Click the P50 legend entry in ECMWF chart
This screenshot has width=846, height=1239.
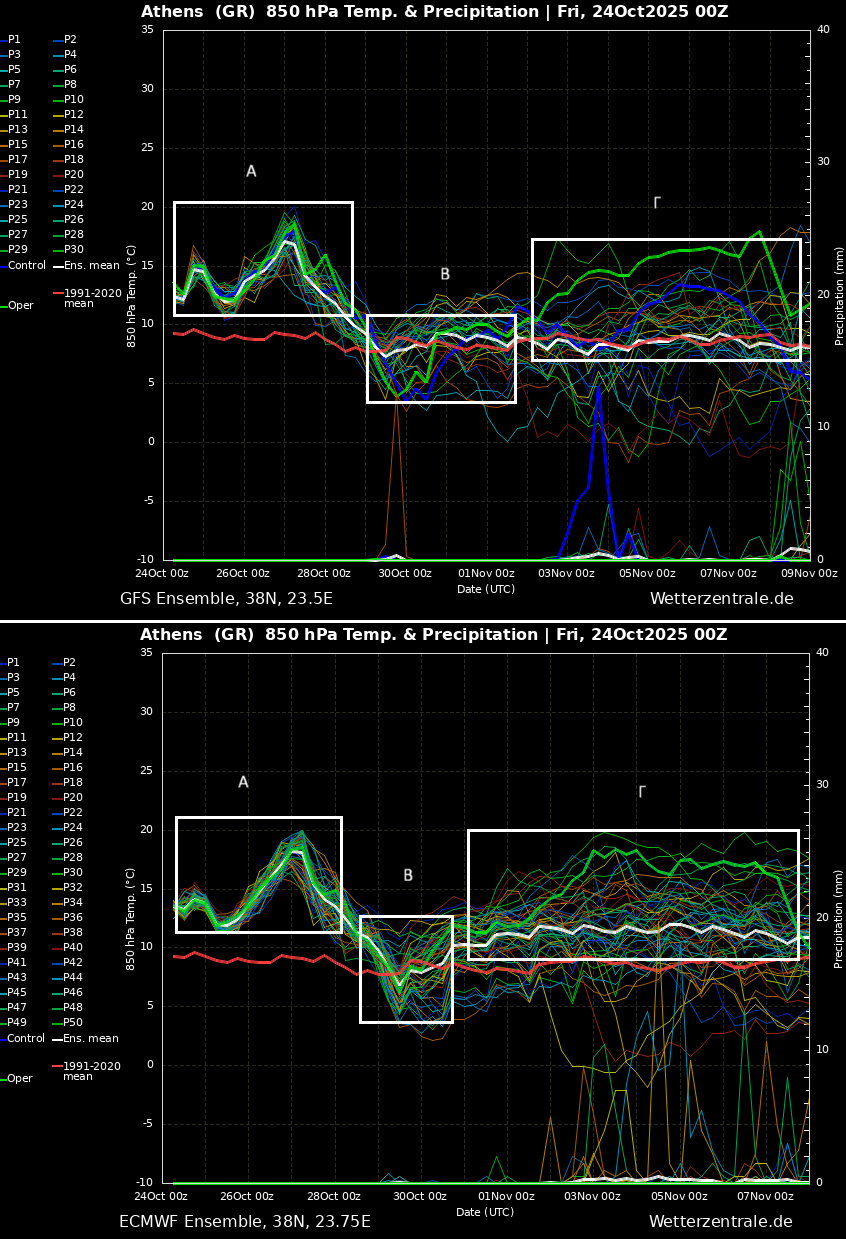pos(73,1023)
